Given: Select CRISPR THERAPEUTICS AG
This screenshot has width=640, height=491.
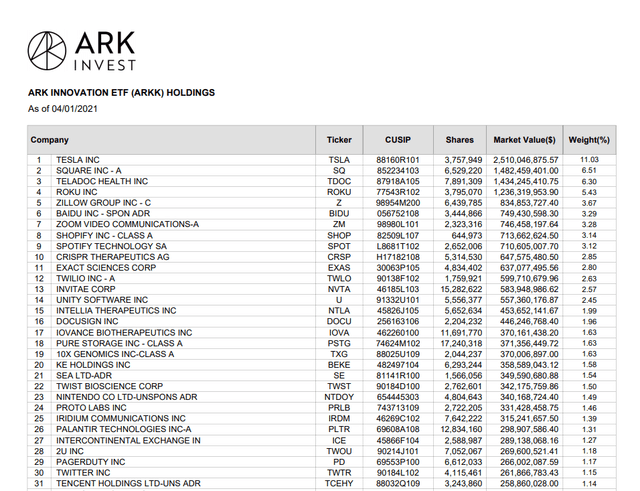Looking at the screenshot, I should pos(113,257).
